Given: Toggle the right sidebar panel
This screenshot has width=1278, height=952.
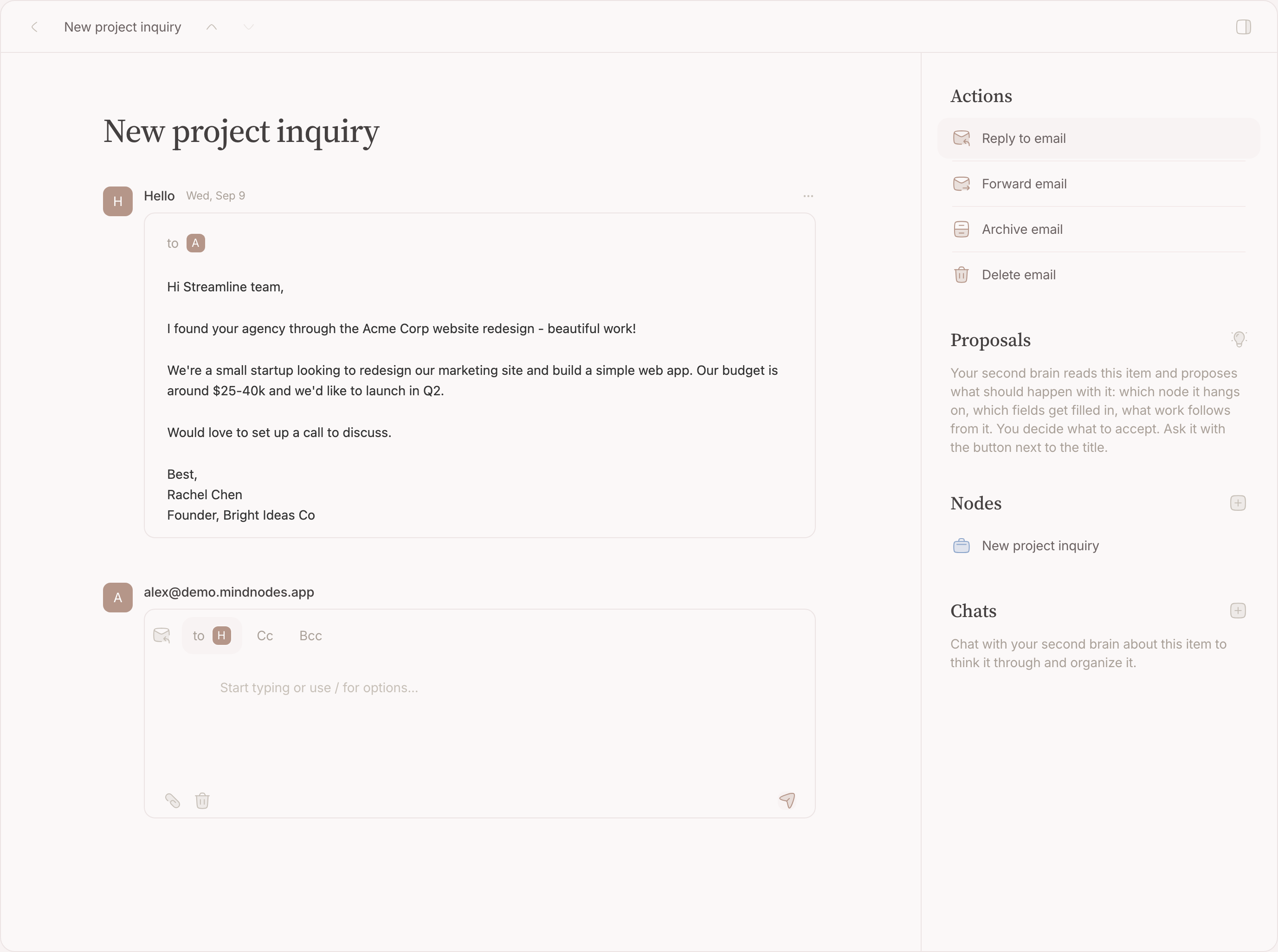Looking at the screenshot, I should [x=1243, y=27].
